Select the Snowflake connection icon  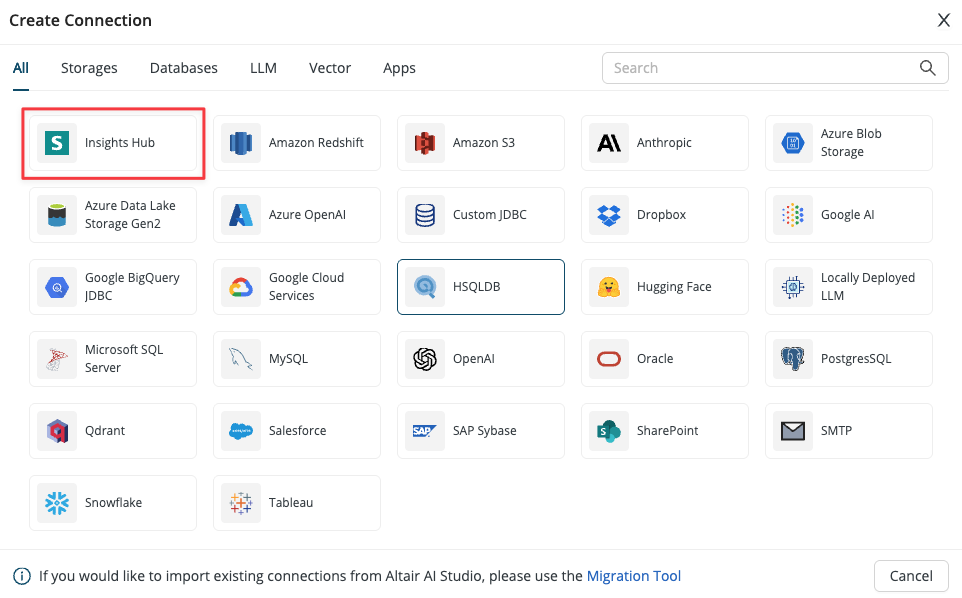pos(57,503)
